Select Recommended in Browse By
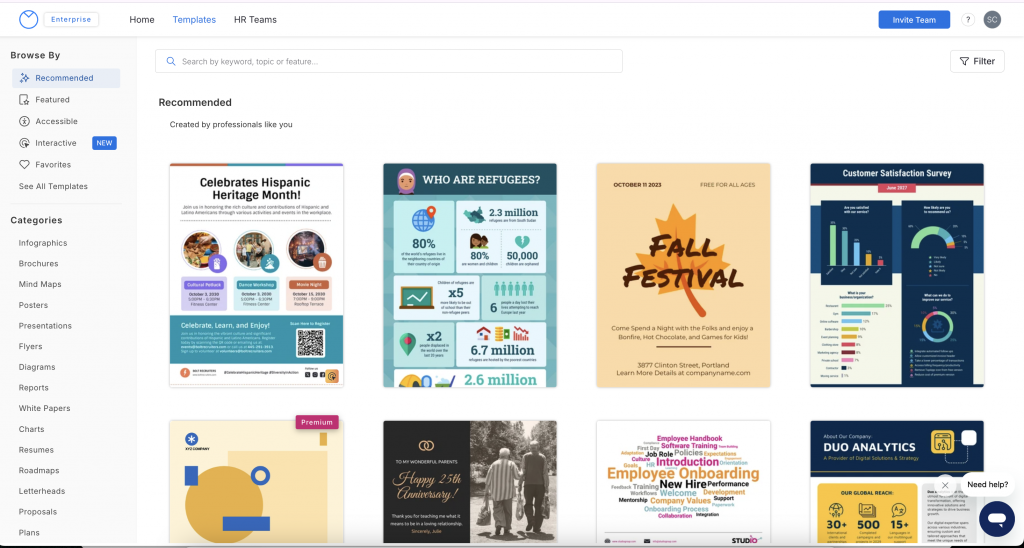 [x=66, y=78]
